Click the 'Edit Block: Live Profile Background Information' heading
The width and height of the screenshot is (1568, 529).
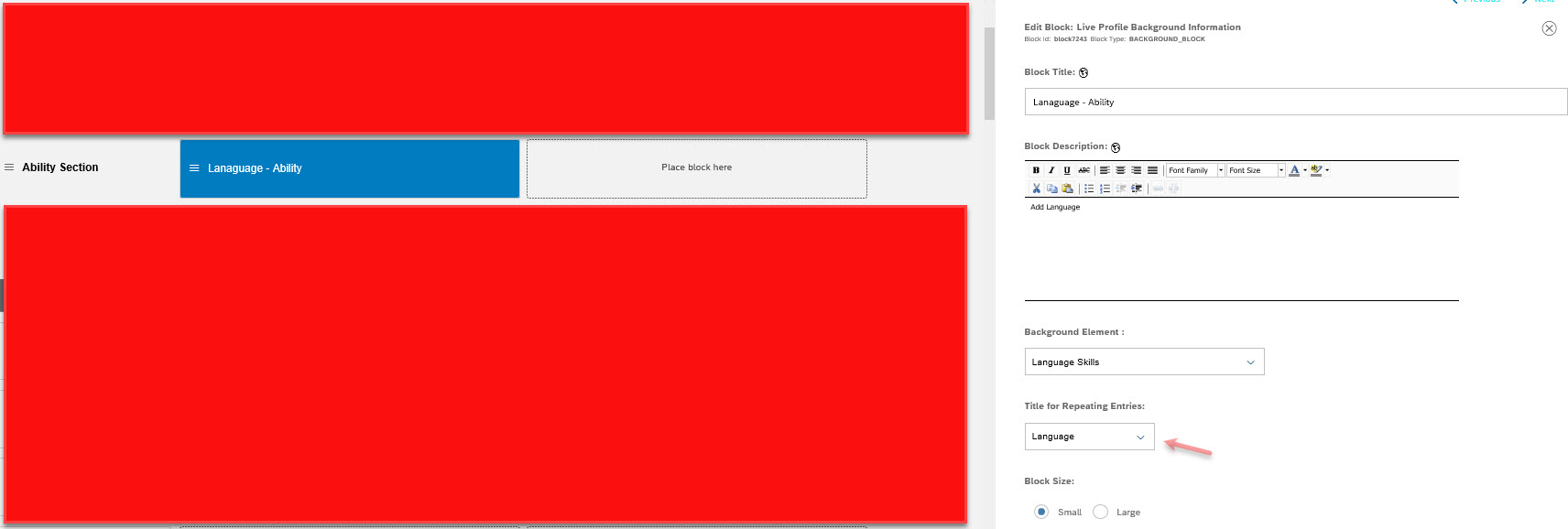pyautogui.click(x=1132, y=27)
